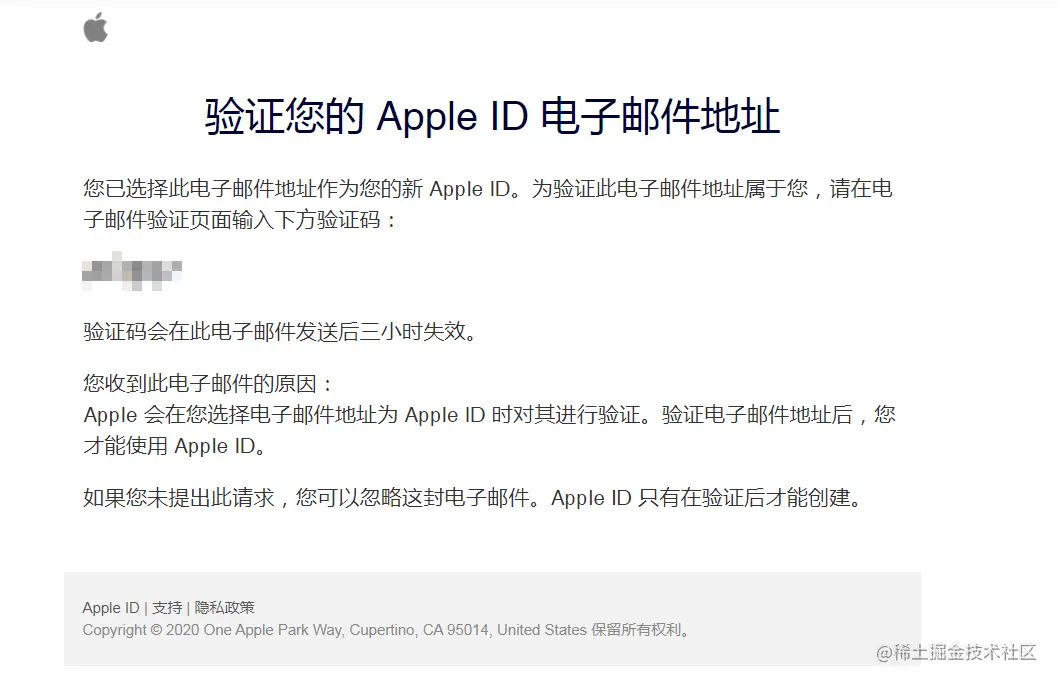Click the Apple logo icon
The height and width of the screenshot is (683, 1057).
click(96, 27)
